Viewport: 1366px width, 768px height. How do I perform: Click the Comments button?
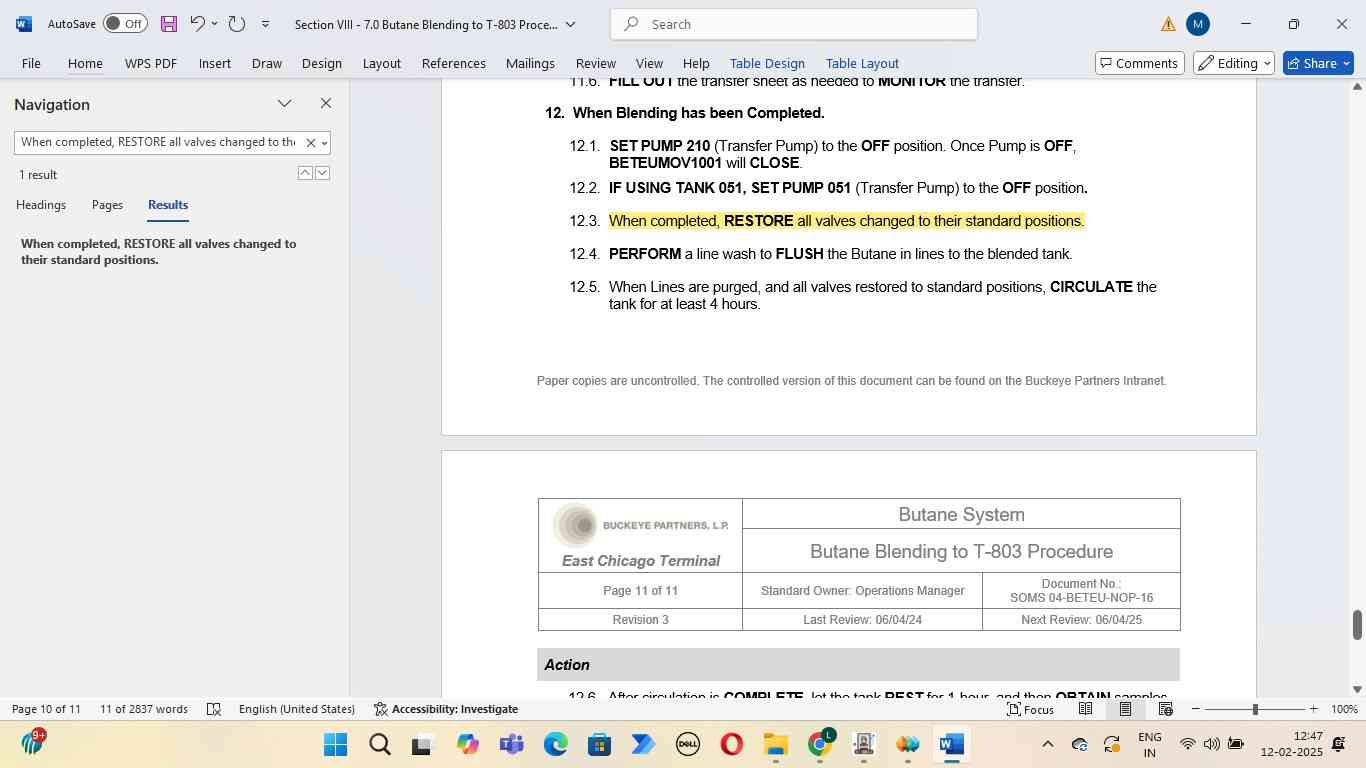[1140, 63]
